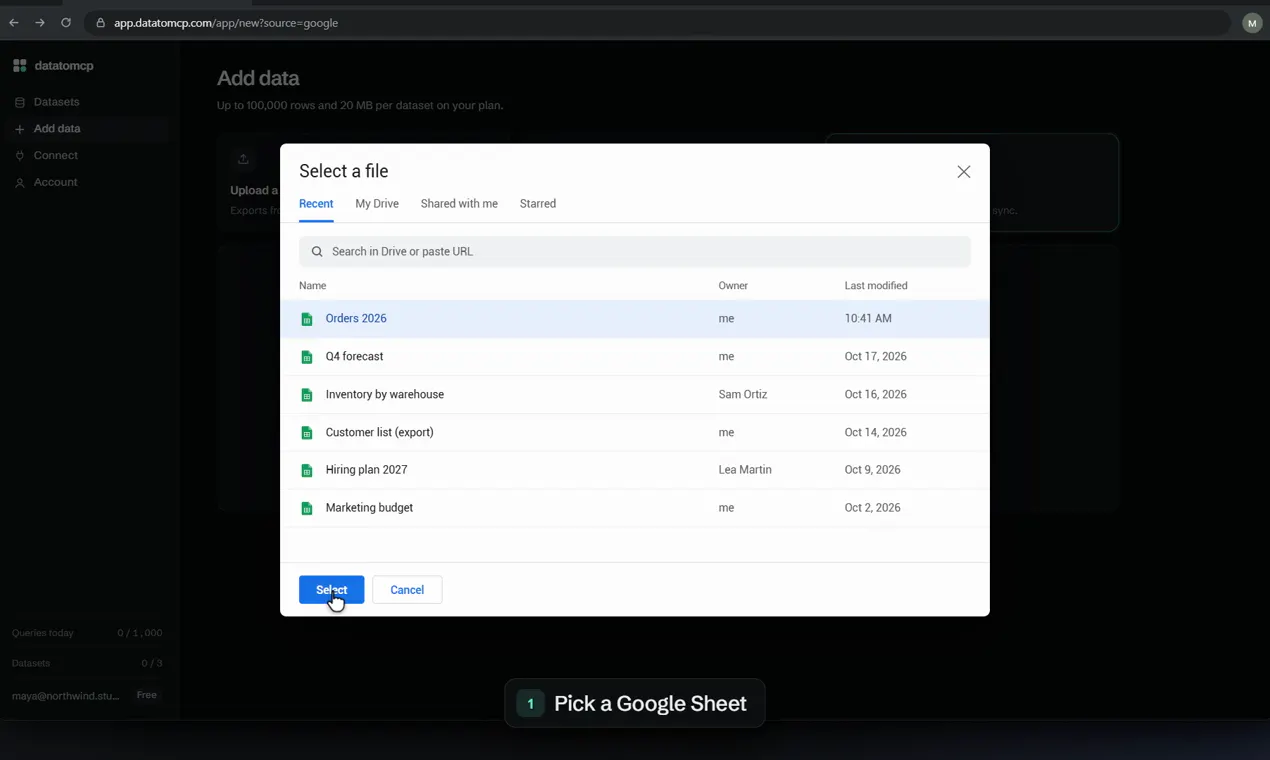This screenshot has height=760, width=1270.
Task: Click owner Lea Martin
Action: pyautogui.click(x=745, y=470)
